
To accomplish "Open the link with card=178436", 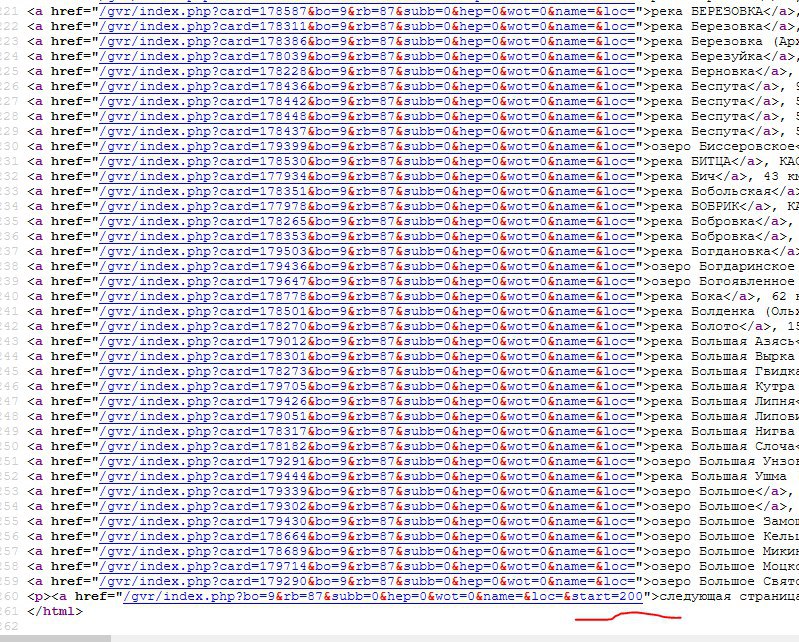I will (x=367, y=87).
